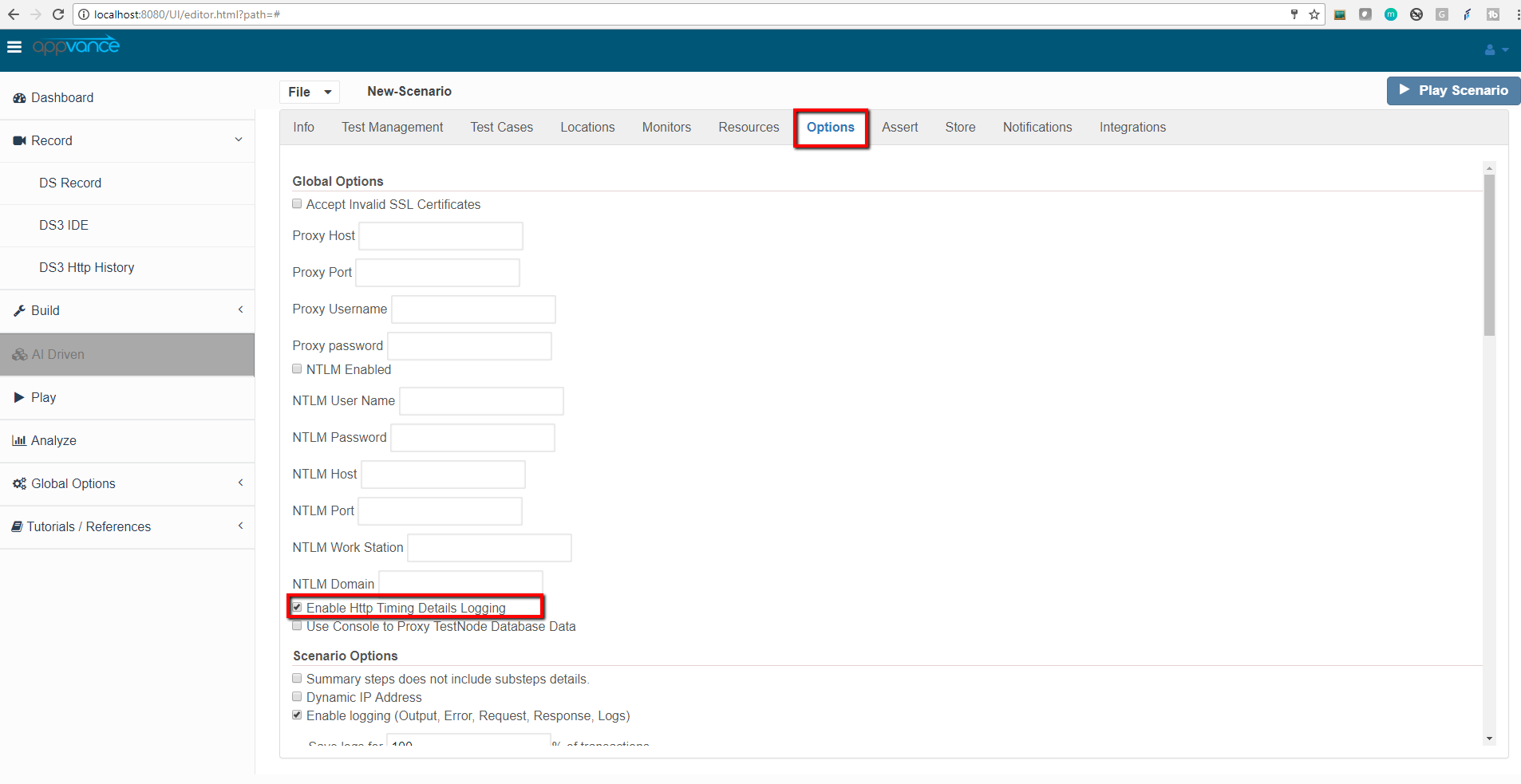This screenshot has width=1521, height=784.
Task: Click the options panel vertical scrollbar
Action: pos(1489,255)
